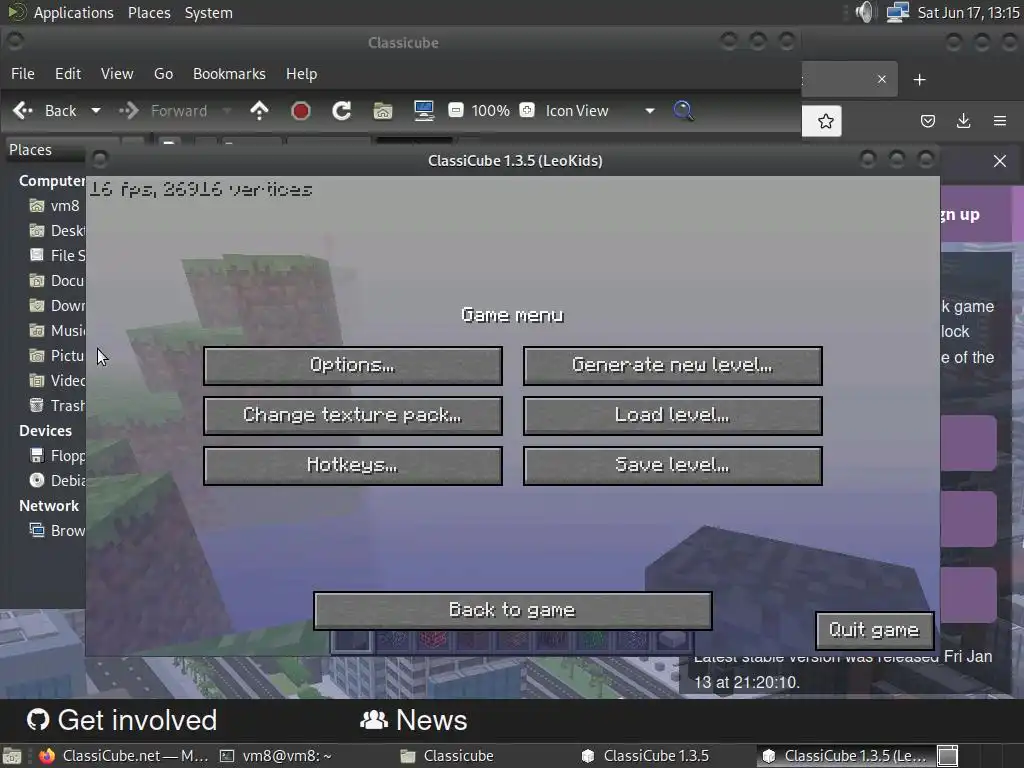Select Debian disc in sidebar
1024x768 pixels.
57,481
